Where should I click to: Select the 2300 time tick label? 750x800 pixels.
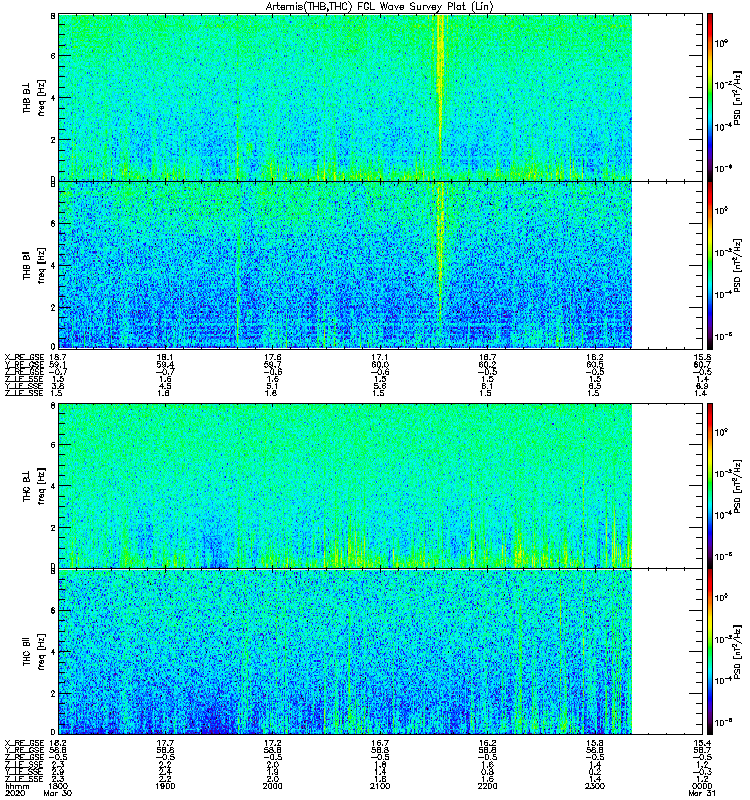tap(595, 786)
